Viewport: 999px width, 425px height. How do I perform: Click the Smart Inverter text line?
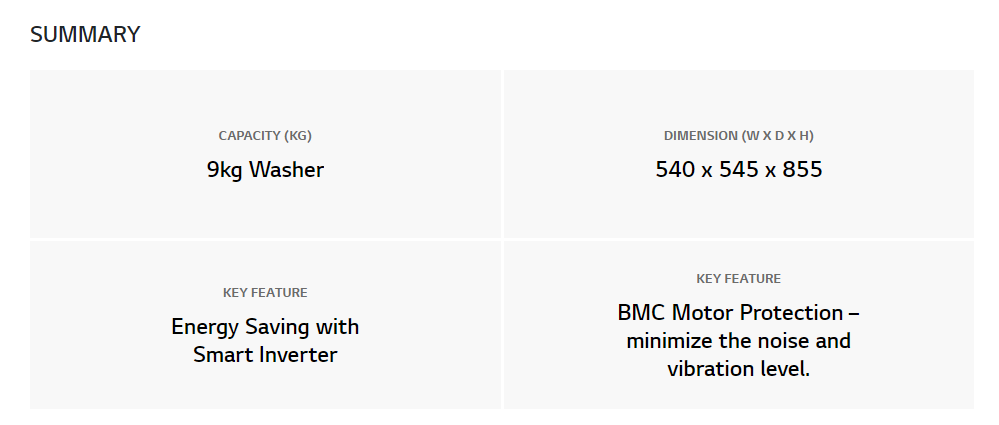coord(265,355)
